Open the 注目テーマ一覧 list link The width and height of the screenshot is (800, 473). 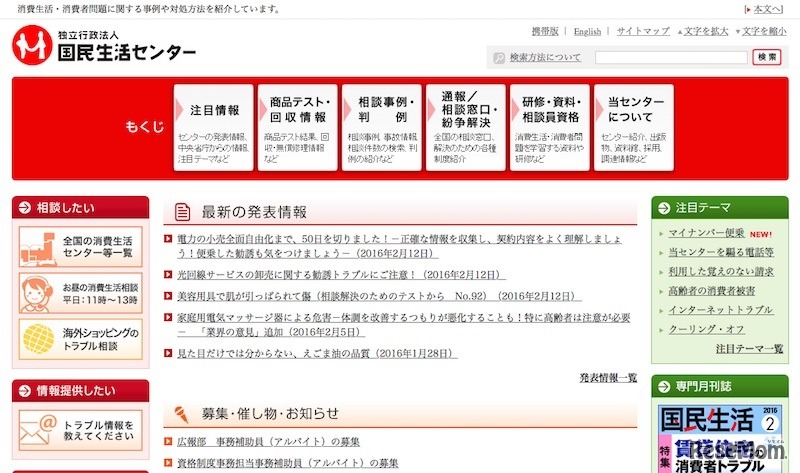point(749,348)
